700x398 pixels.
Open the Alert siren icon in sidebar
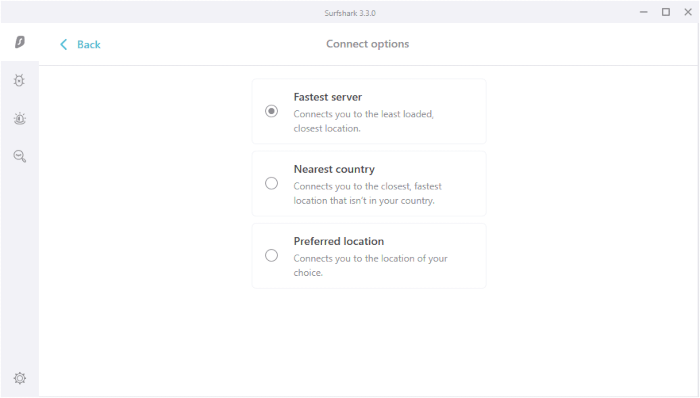(x=20, y=118)
